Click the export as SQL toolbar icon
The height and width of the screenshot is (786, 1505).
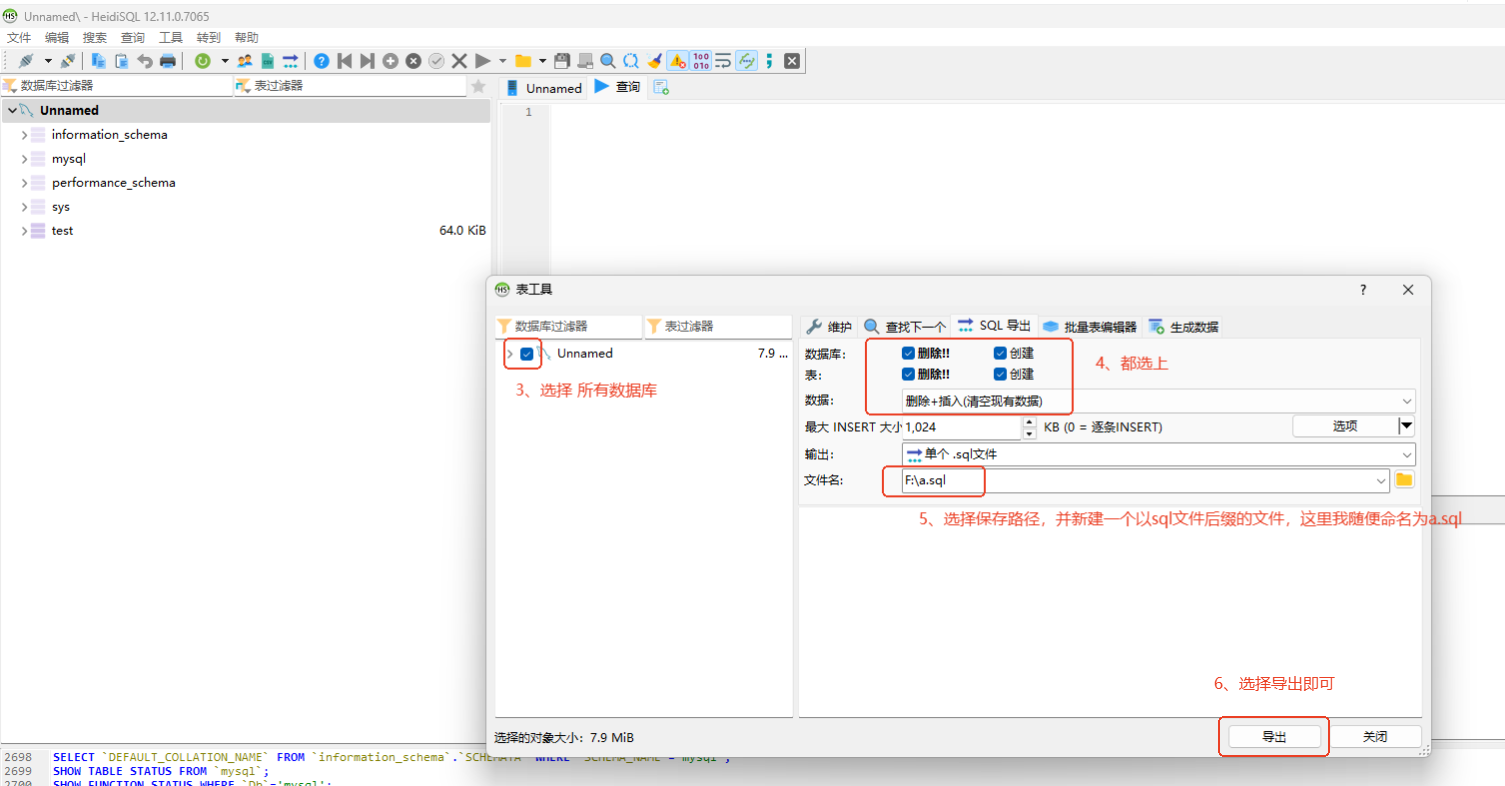(290, 61)
